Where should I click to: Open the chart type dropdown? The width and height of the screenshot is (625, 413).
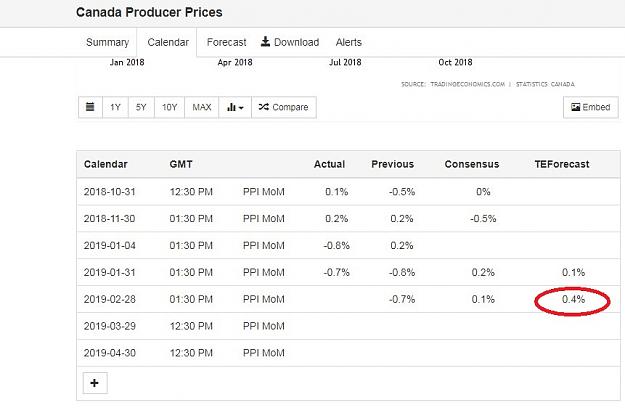coord(235,107)
